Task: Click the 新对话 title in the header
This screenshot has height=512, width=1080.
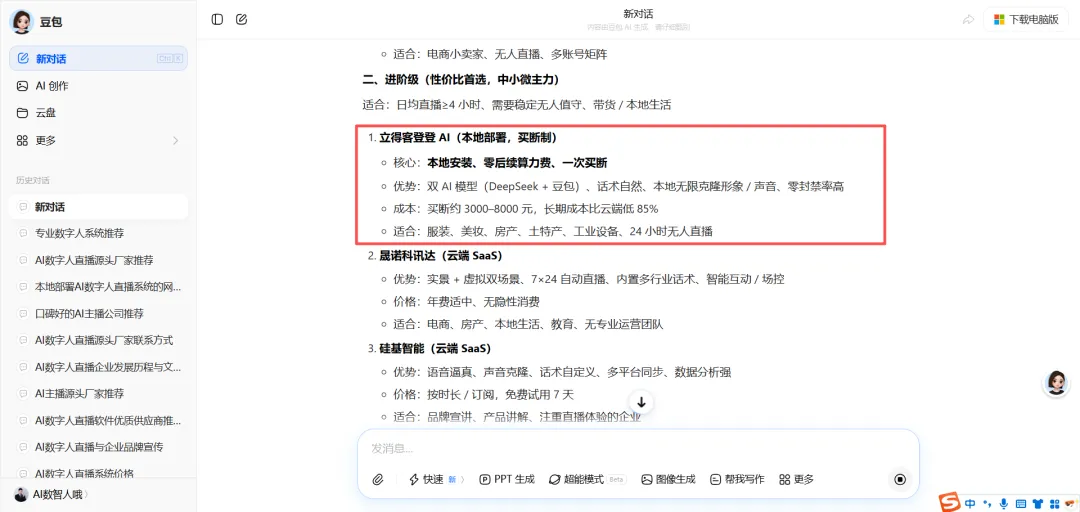Action: [x=638, y=14]
